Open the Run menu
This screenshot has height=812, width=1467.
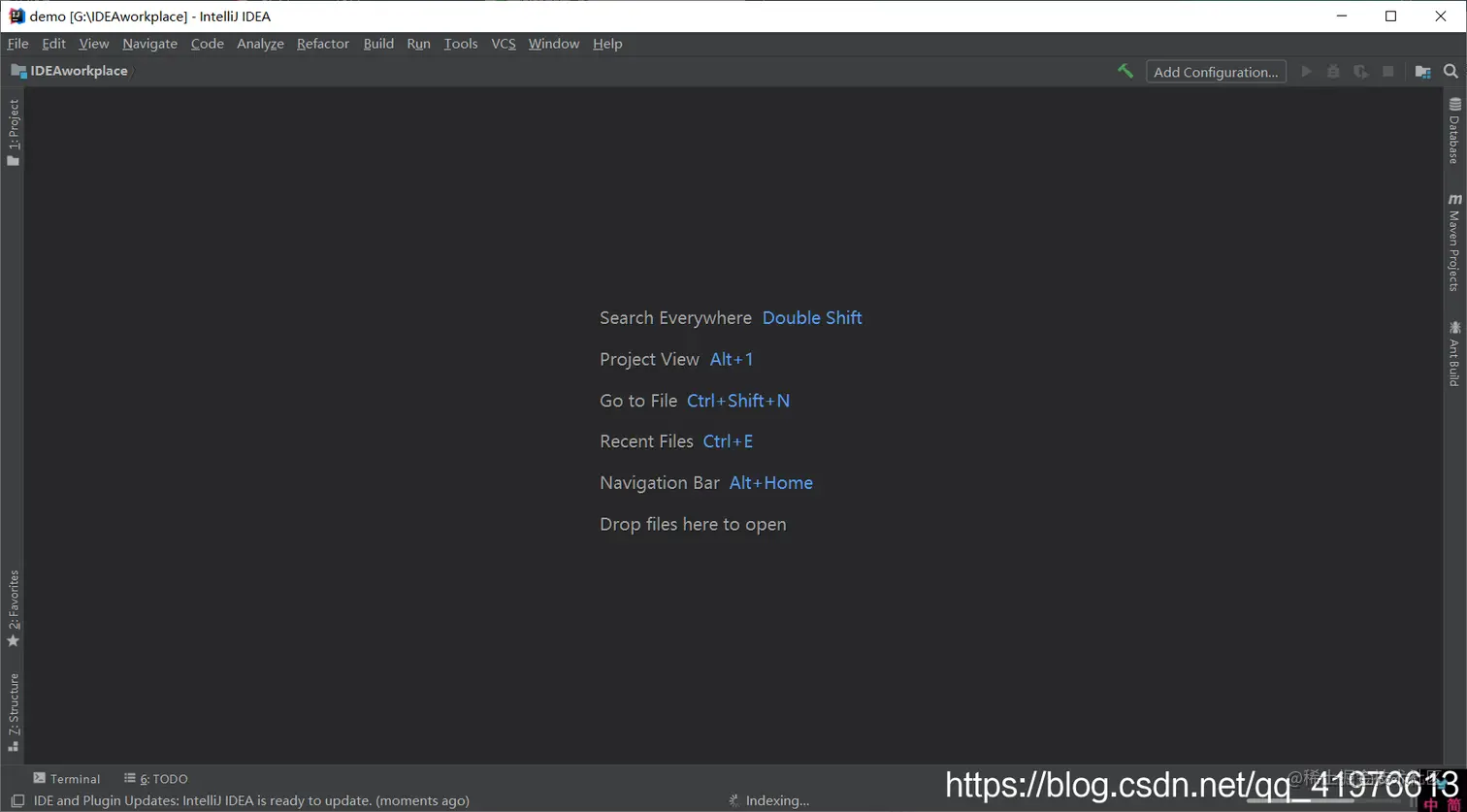[419, 44]
